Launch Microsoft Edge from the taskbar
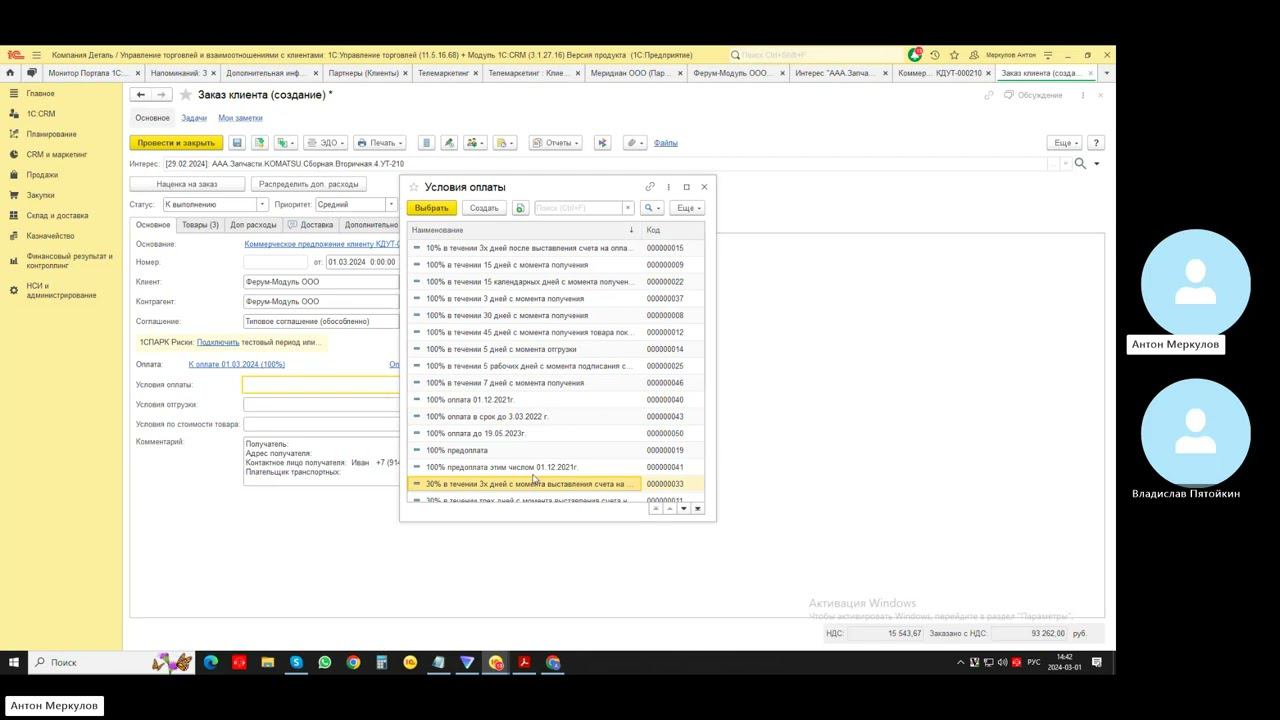This screenshot has width=1280, height=720. click(x=211, y=662)
